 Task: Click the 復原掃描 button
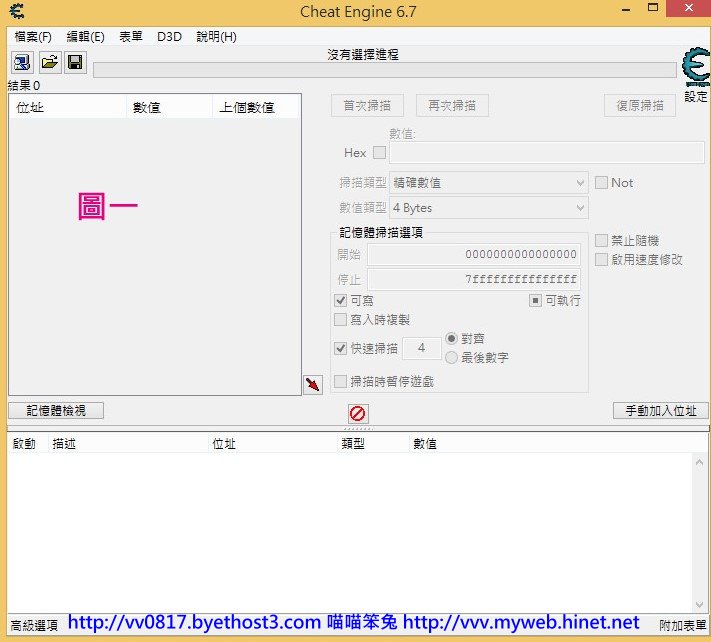[x=640, y=106]
